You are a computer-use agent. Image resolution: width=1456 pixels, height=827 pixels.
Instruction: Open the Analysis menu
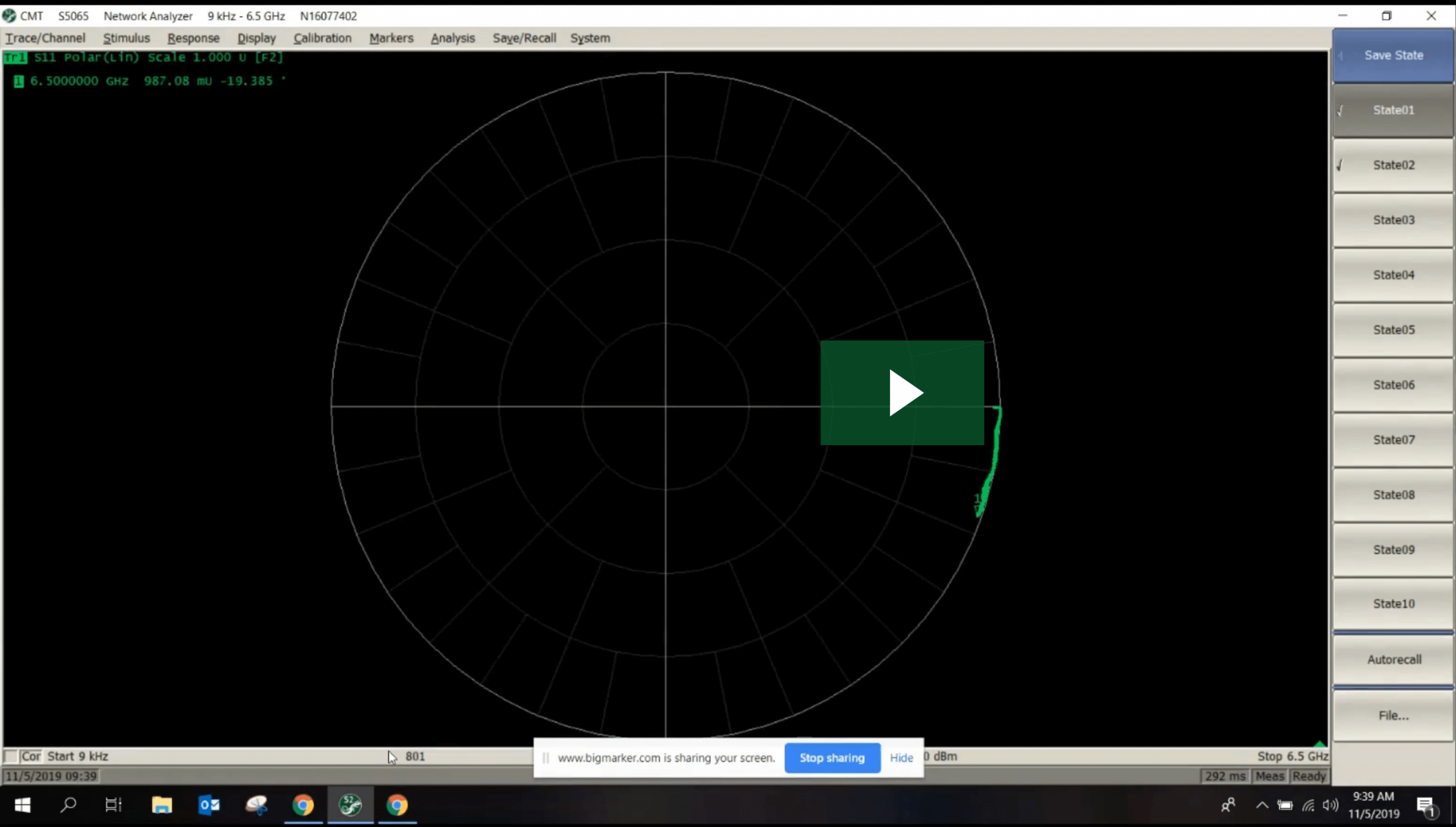(x=451, y=37)
